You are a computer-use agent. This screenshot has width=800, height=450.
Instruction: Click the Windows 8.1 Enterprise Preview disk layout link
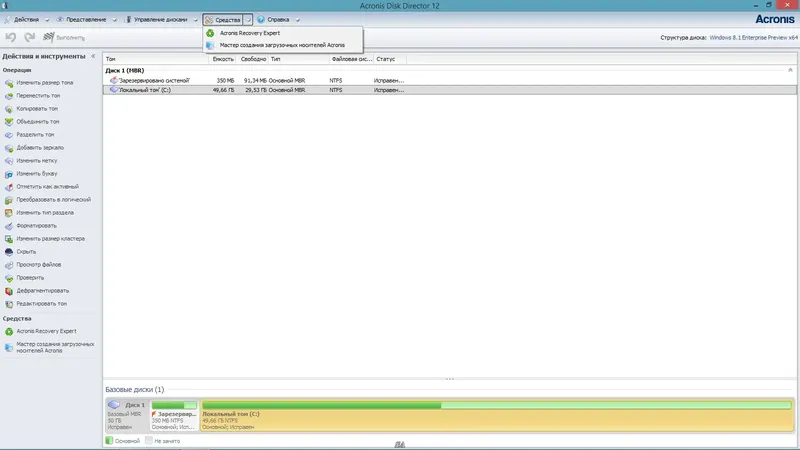point(753,38)
